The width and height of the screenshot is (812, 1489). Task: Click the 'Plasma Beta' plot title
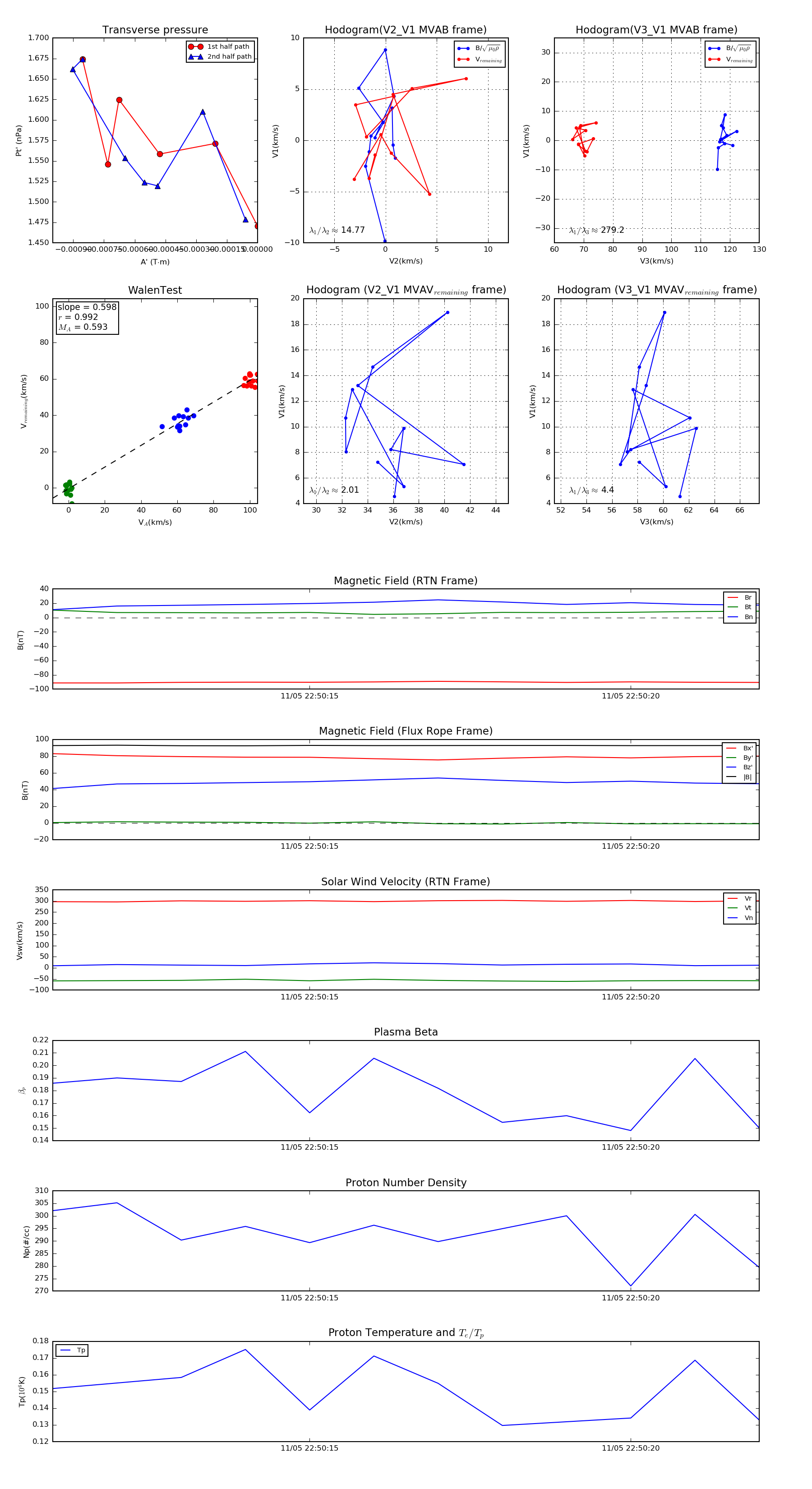pyautogui.click(x=406, y=1032)
